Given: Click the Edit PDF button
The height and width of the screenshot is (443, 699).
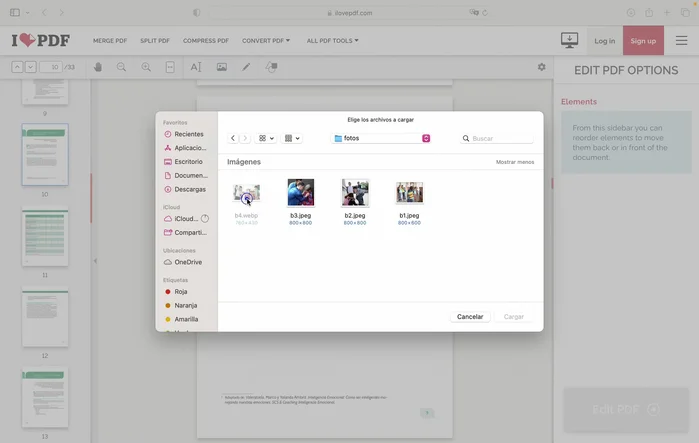Looking at the screenshot, I should point(626,410).
